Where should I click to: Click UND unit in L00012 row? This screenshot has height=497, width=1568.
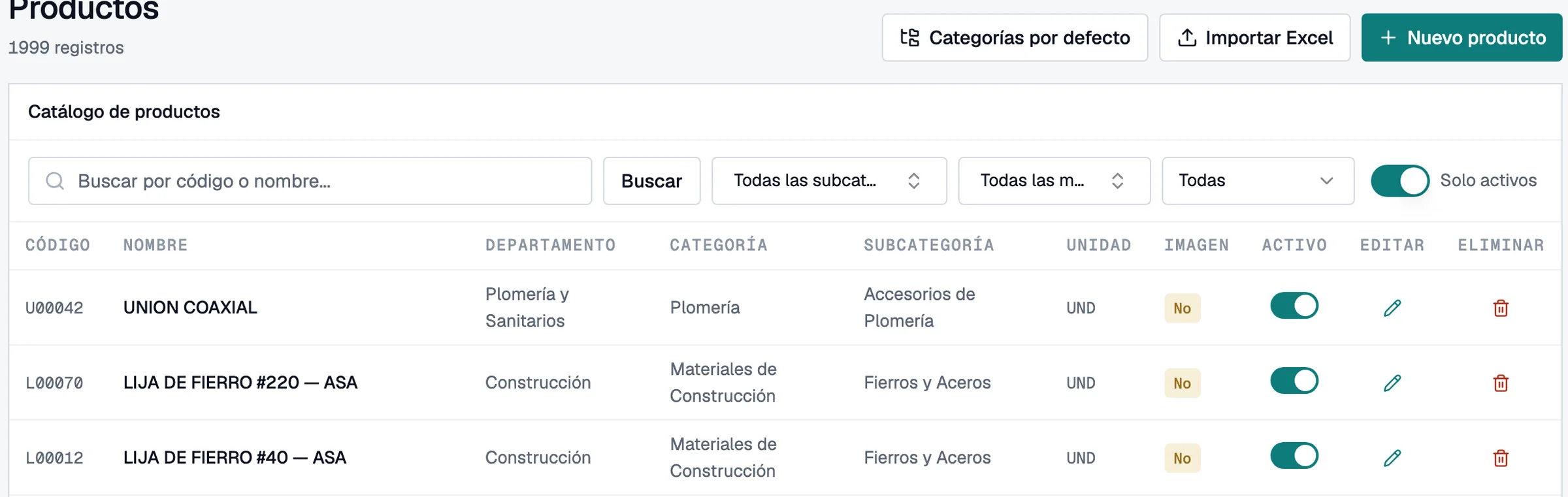[1081, 458]
